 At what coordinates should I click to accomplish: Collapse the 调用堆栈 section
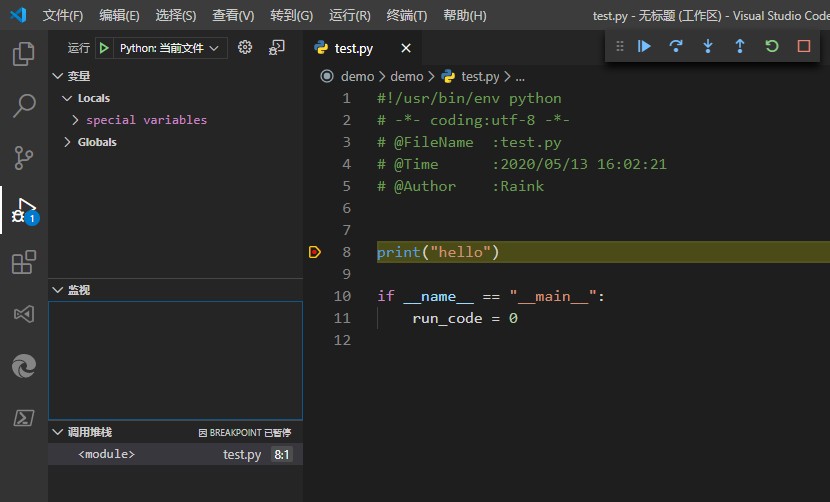[x=58, y=432]
